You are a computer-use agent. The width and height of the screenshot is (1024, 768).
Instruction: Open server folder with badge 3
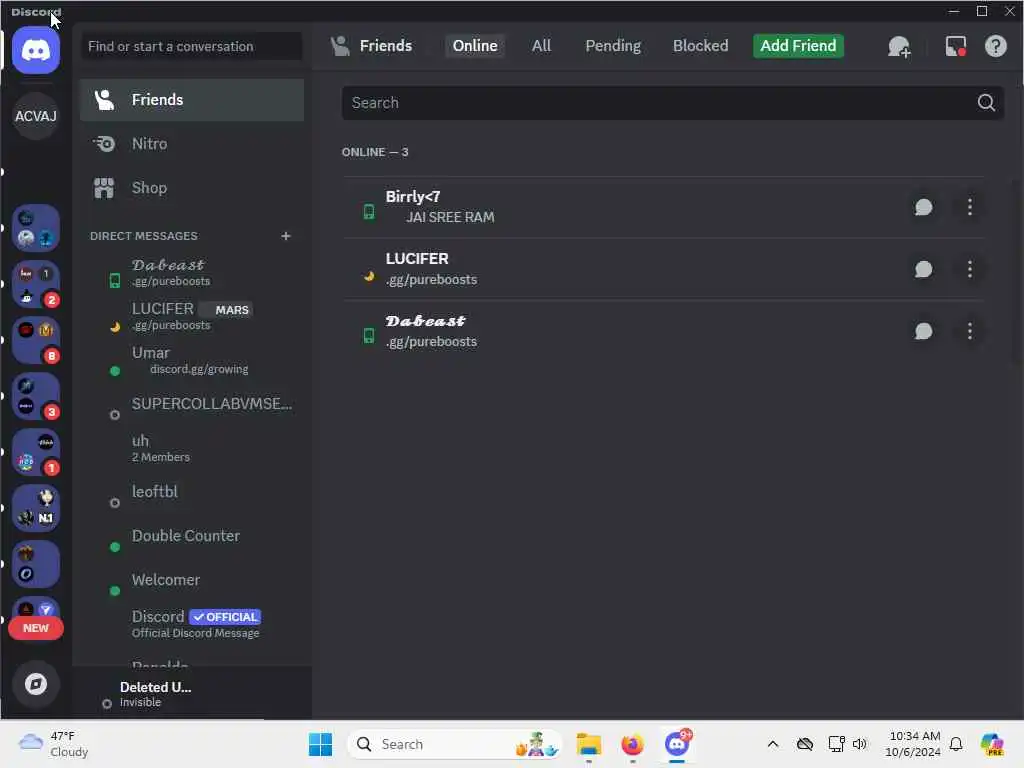[36, 396]
